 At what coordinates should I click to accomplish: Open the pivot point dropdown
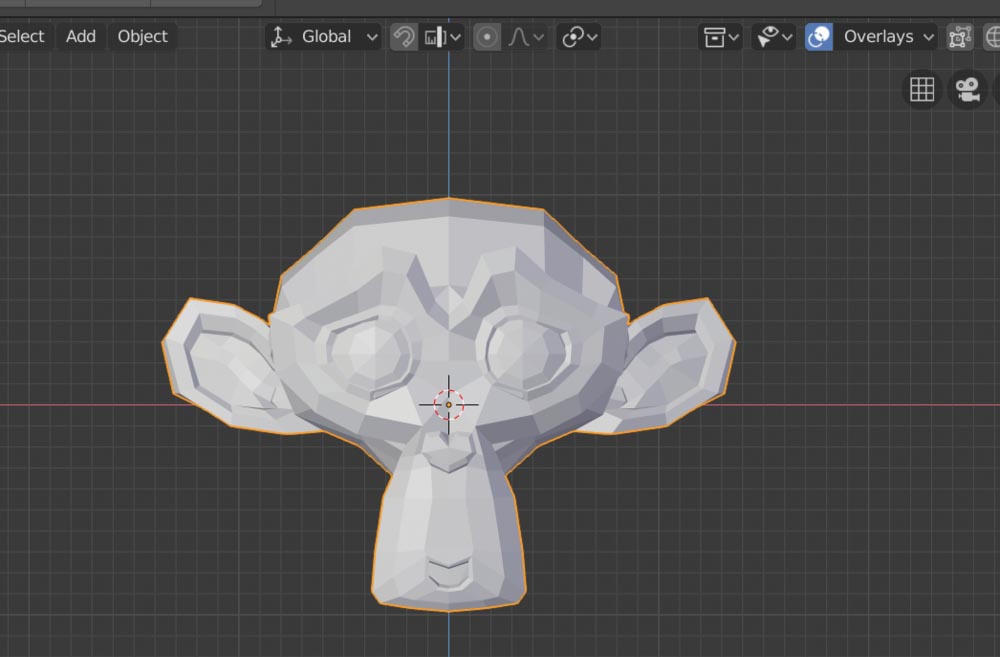pyautogui.click(x=578, y=37)
